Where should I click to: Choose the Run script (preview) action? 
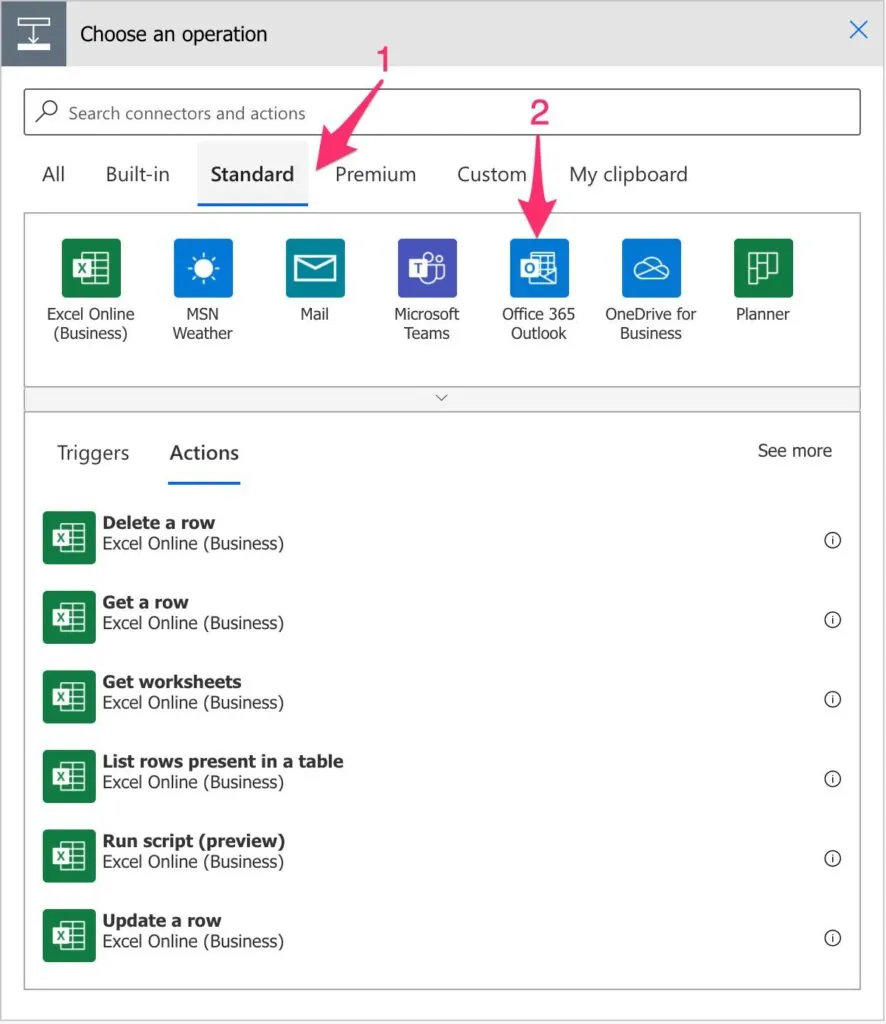click(193, 851)
